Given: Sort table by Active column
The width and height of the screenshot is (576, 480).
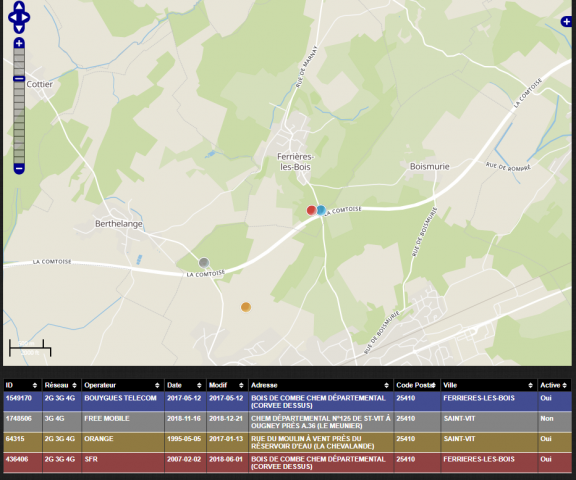Looking at the screenshot, I should point(554,385).
